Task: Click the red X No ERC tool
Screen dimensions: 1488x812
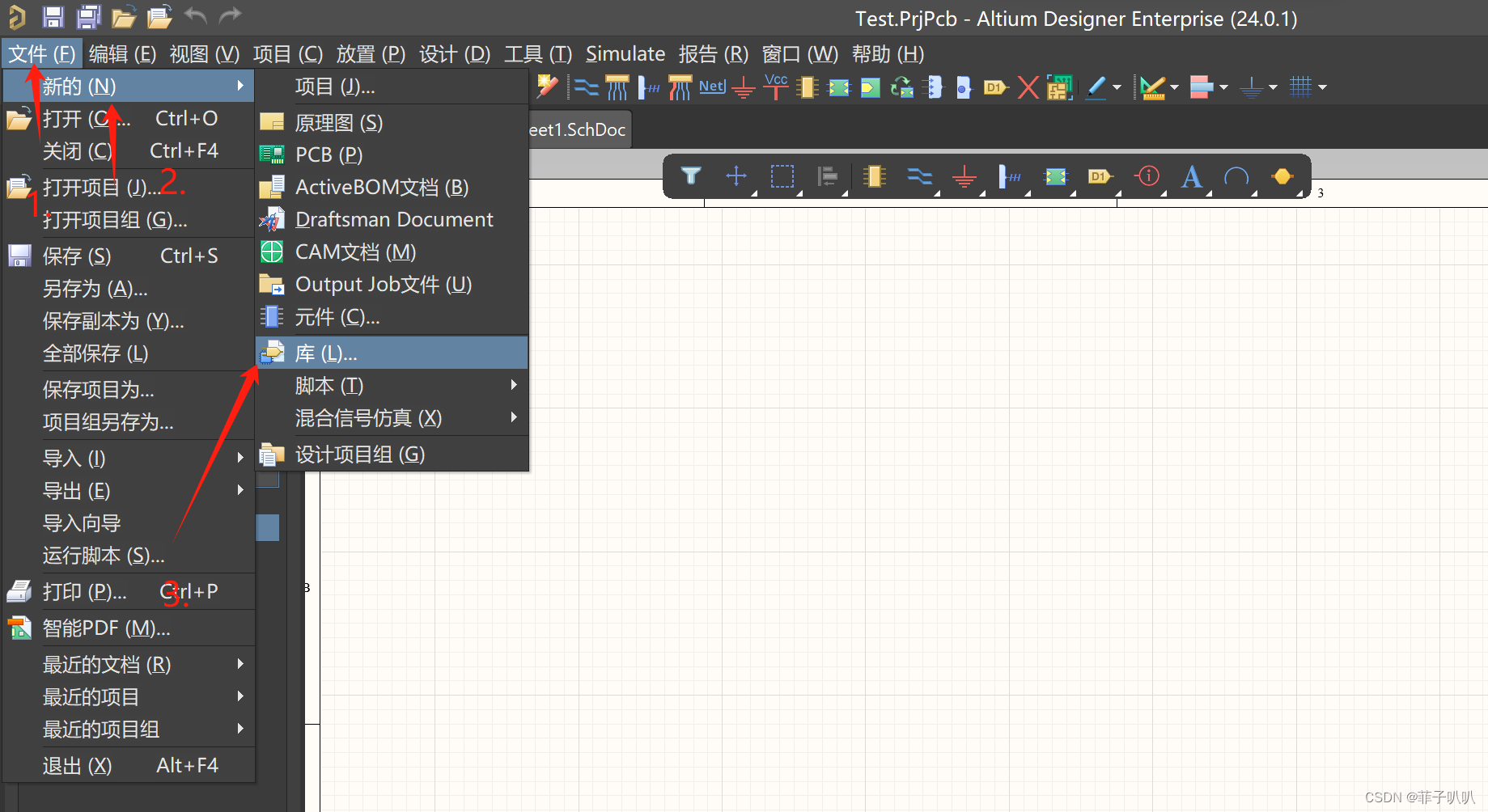Action: click(1028, 87)
